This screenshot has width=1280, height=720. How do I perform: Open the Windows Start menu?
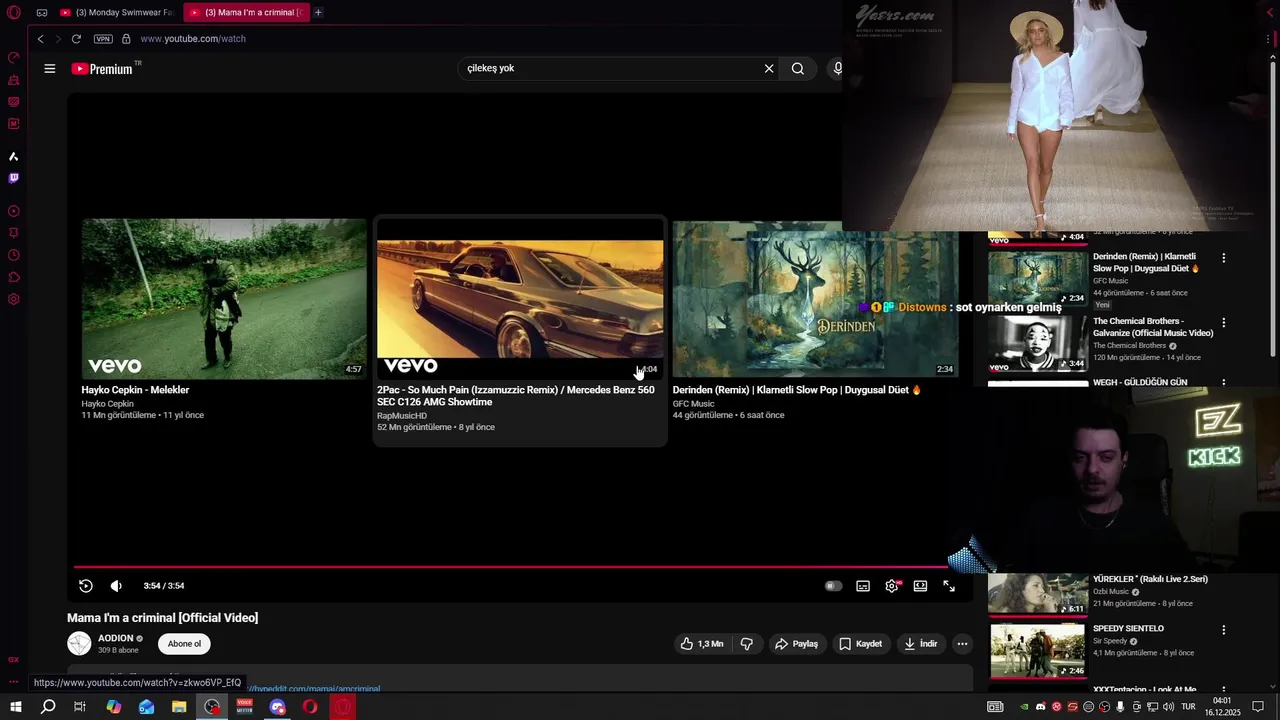coord(16,707)
